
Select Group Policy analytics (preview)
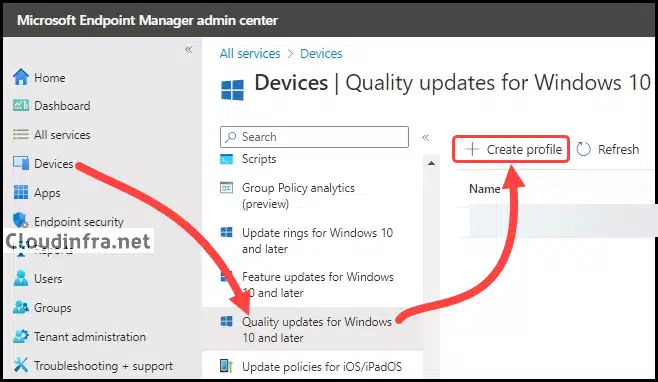coord(298,196)
